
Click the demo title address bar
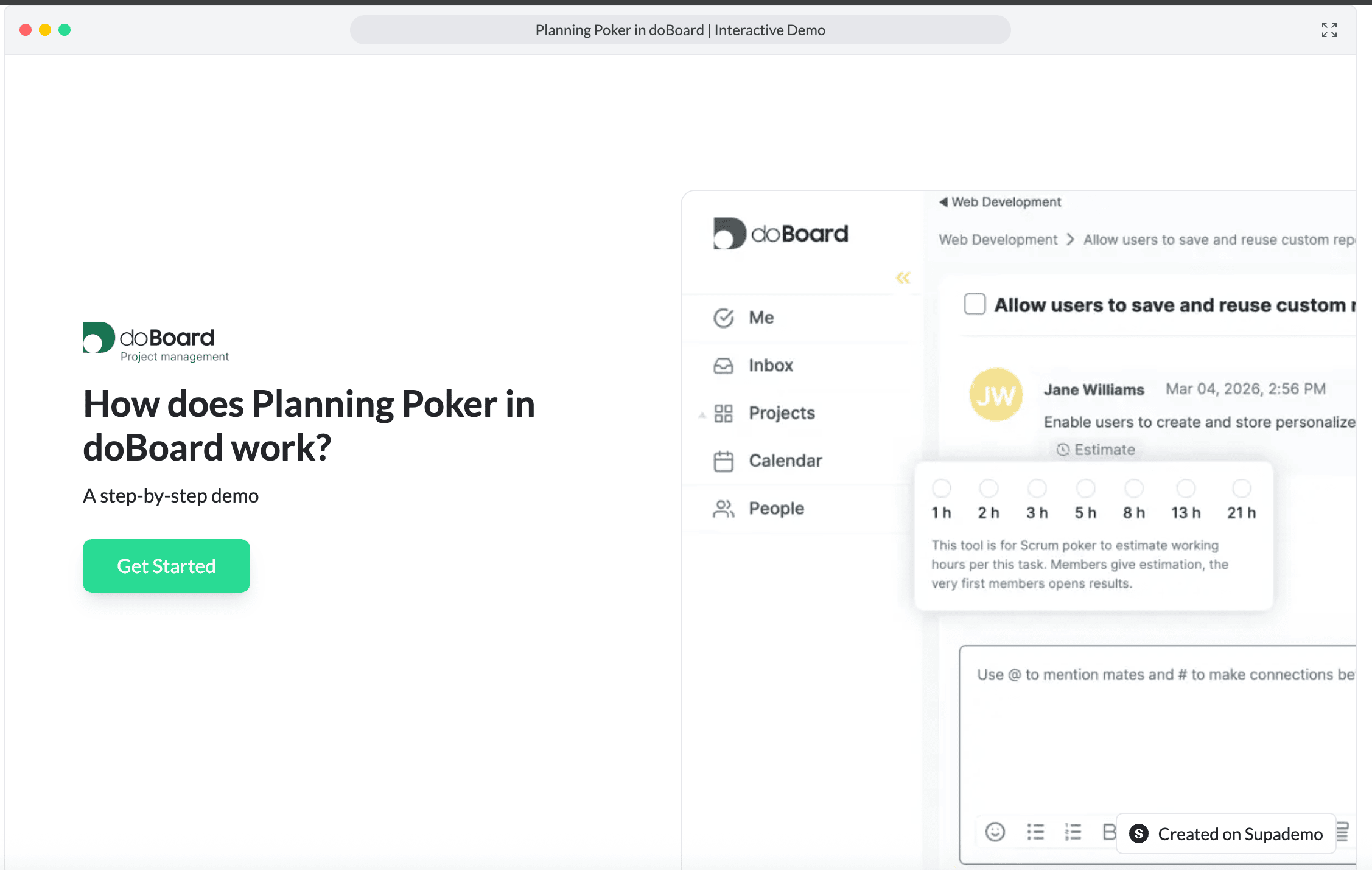680,30
